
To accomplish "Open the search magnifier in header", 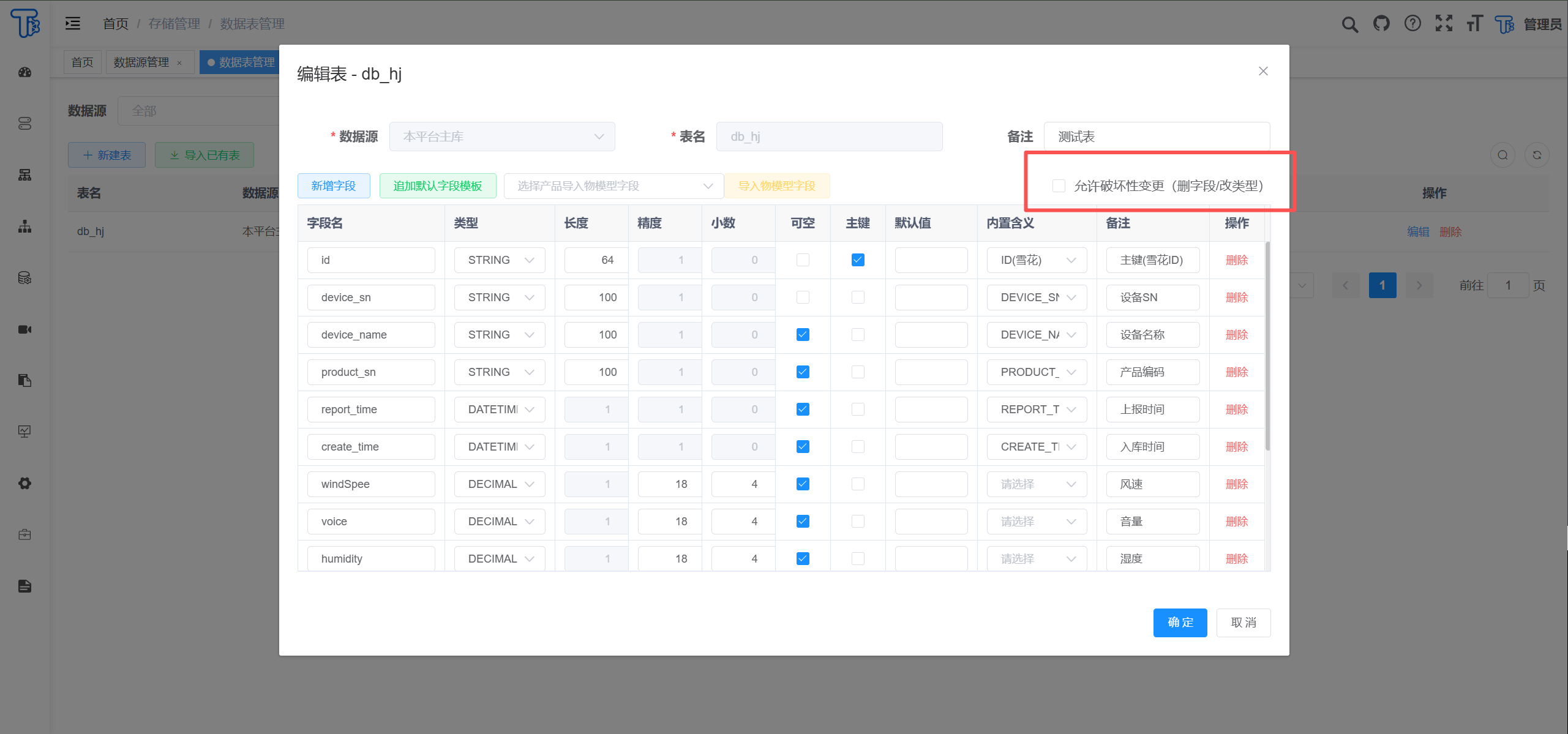I will pyautogui.click(x=1349, y=24).
